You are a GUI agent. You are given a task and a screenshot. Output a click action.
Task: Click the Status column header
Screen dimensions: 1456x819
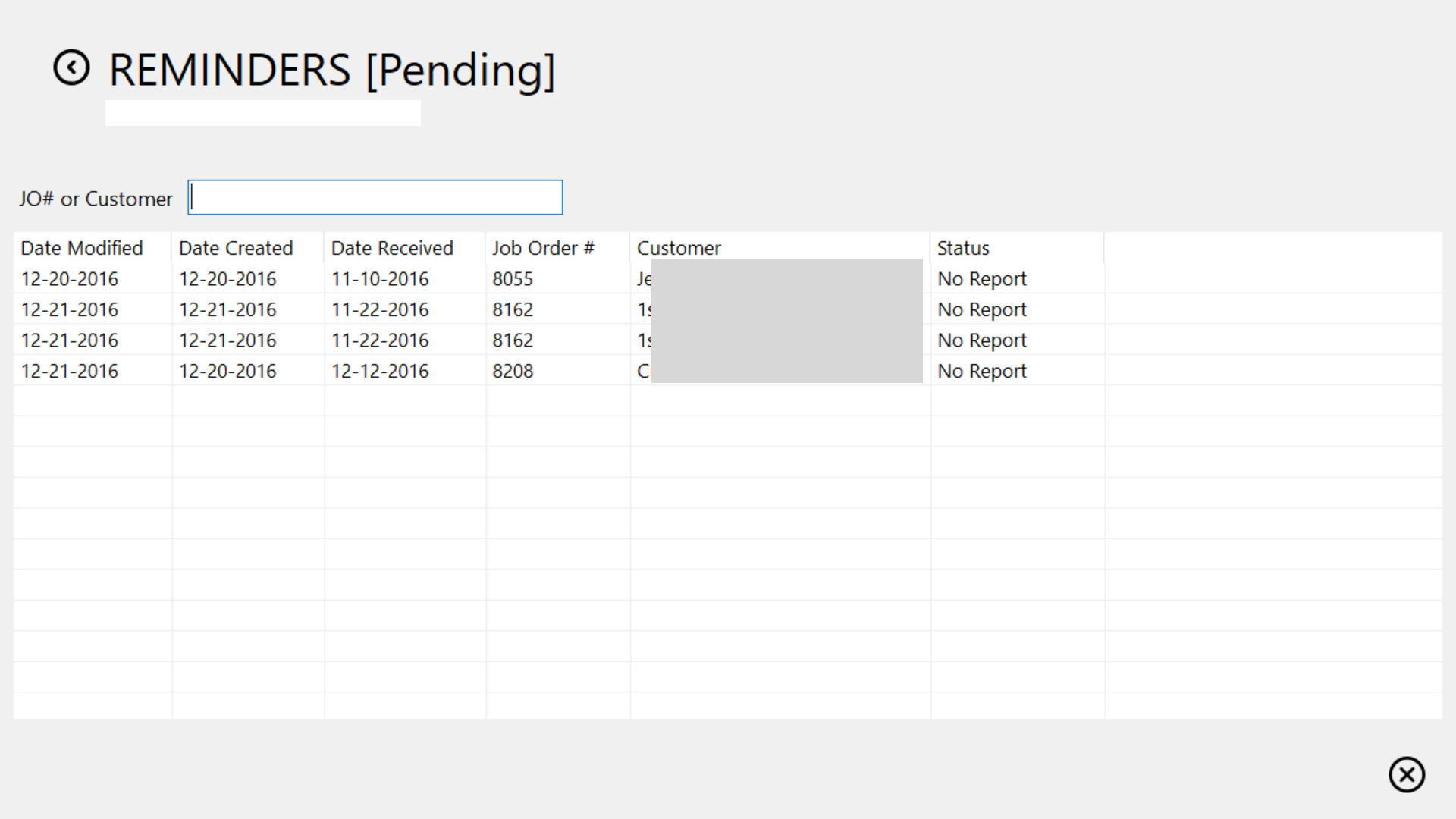pos(963,248)
